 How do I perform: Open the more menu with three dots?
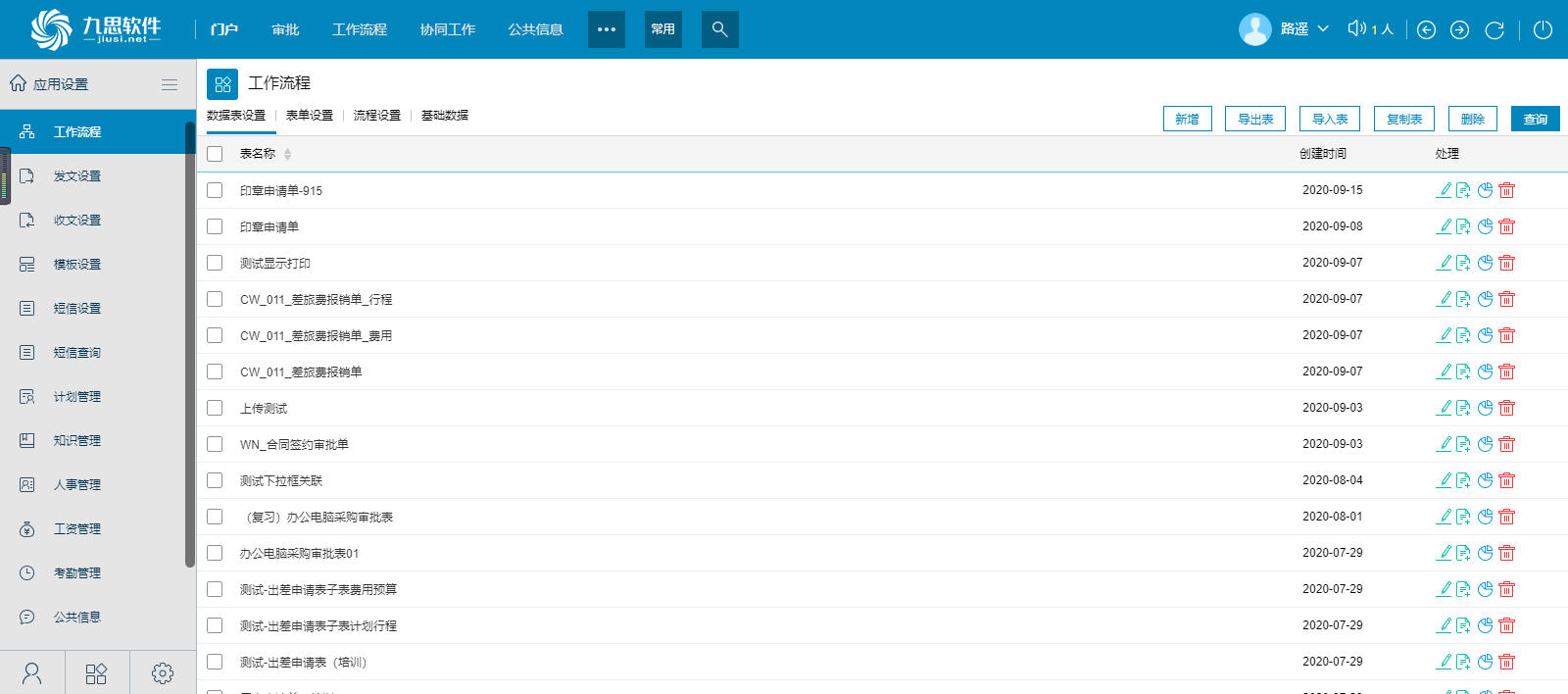tap(606, 29)
